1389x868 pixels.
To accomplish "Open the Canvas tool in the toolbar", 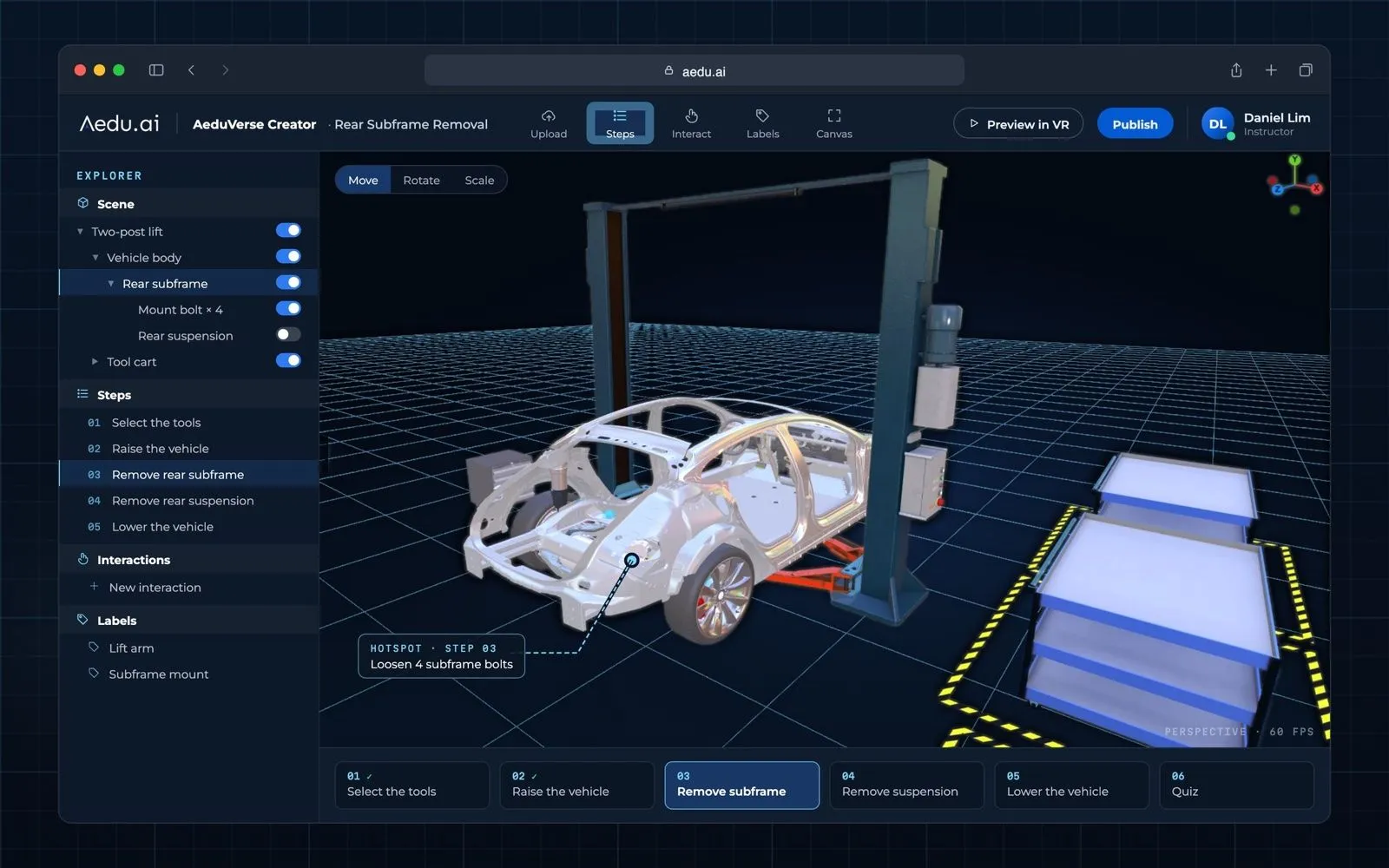I will [x=833, y=124].
